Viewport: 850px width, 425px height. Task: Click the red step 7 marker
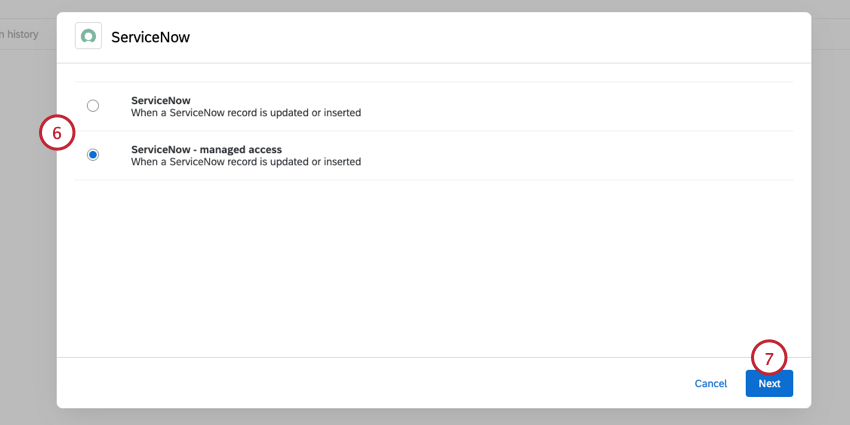pos(769,359)
